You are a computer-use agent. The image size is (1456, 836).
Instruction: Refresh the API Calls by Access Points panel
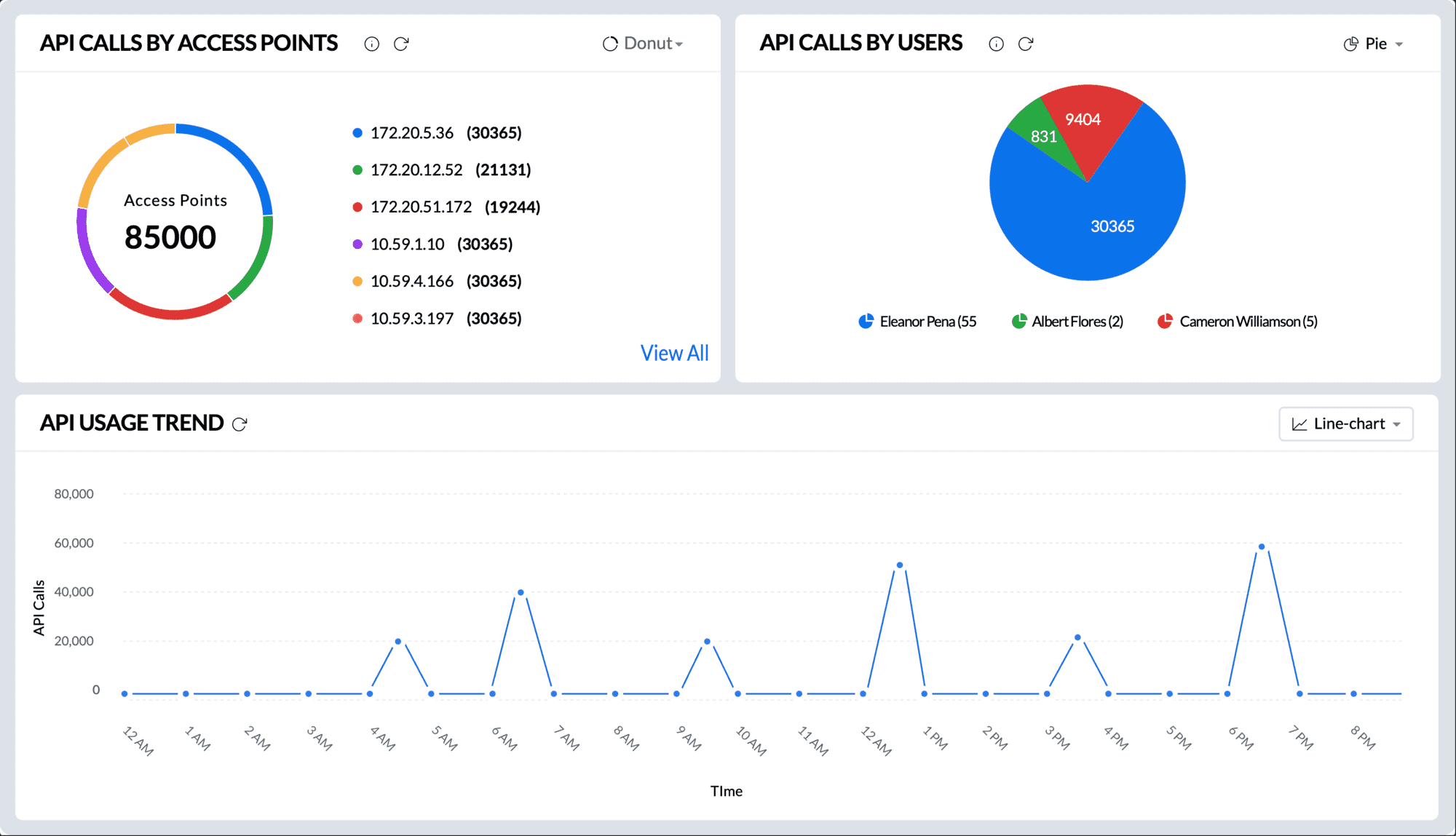point(401,44)
